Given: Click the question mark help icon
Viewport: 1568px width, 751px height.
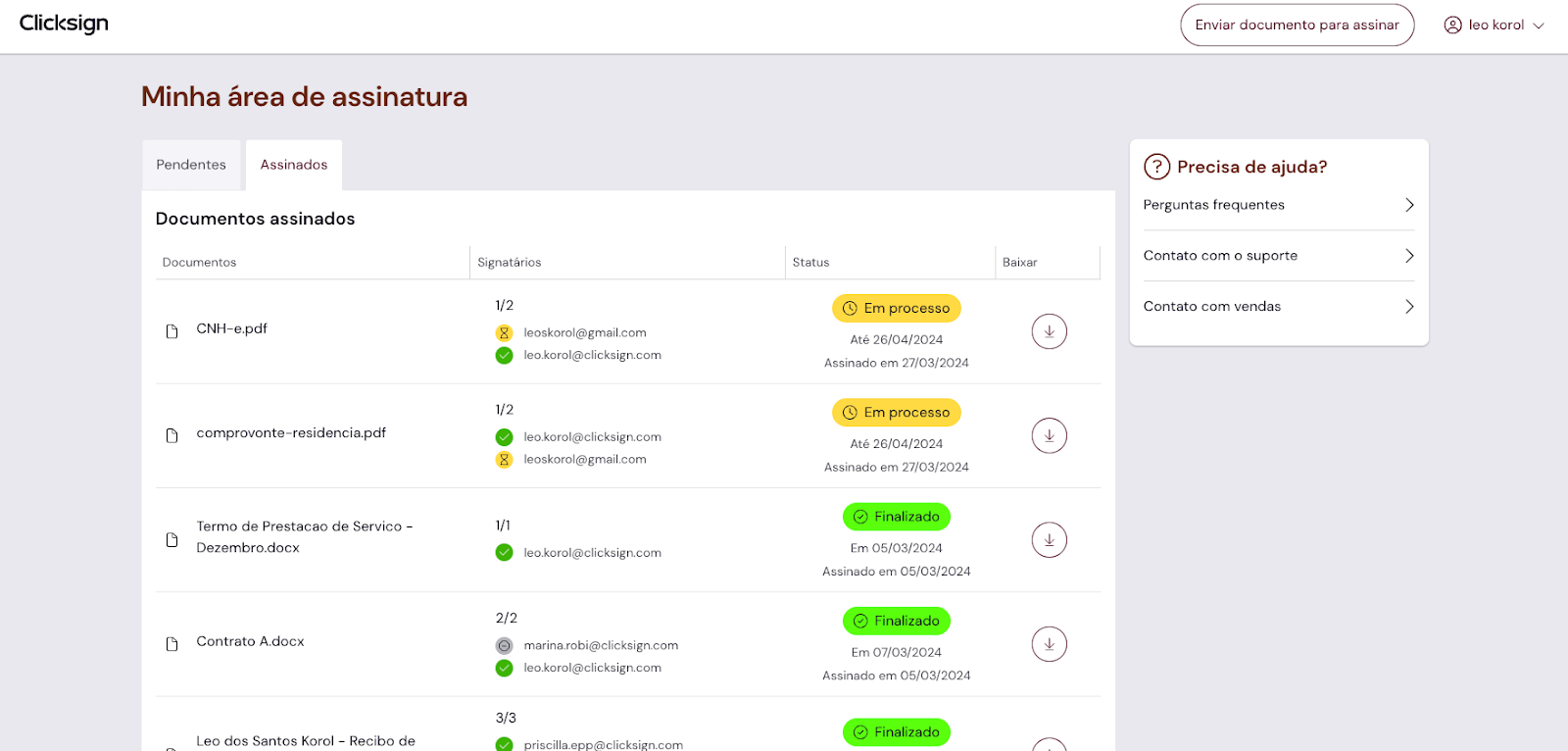Looking at the screenshot, I should 1156,167.
